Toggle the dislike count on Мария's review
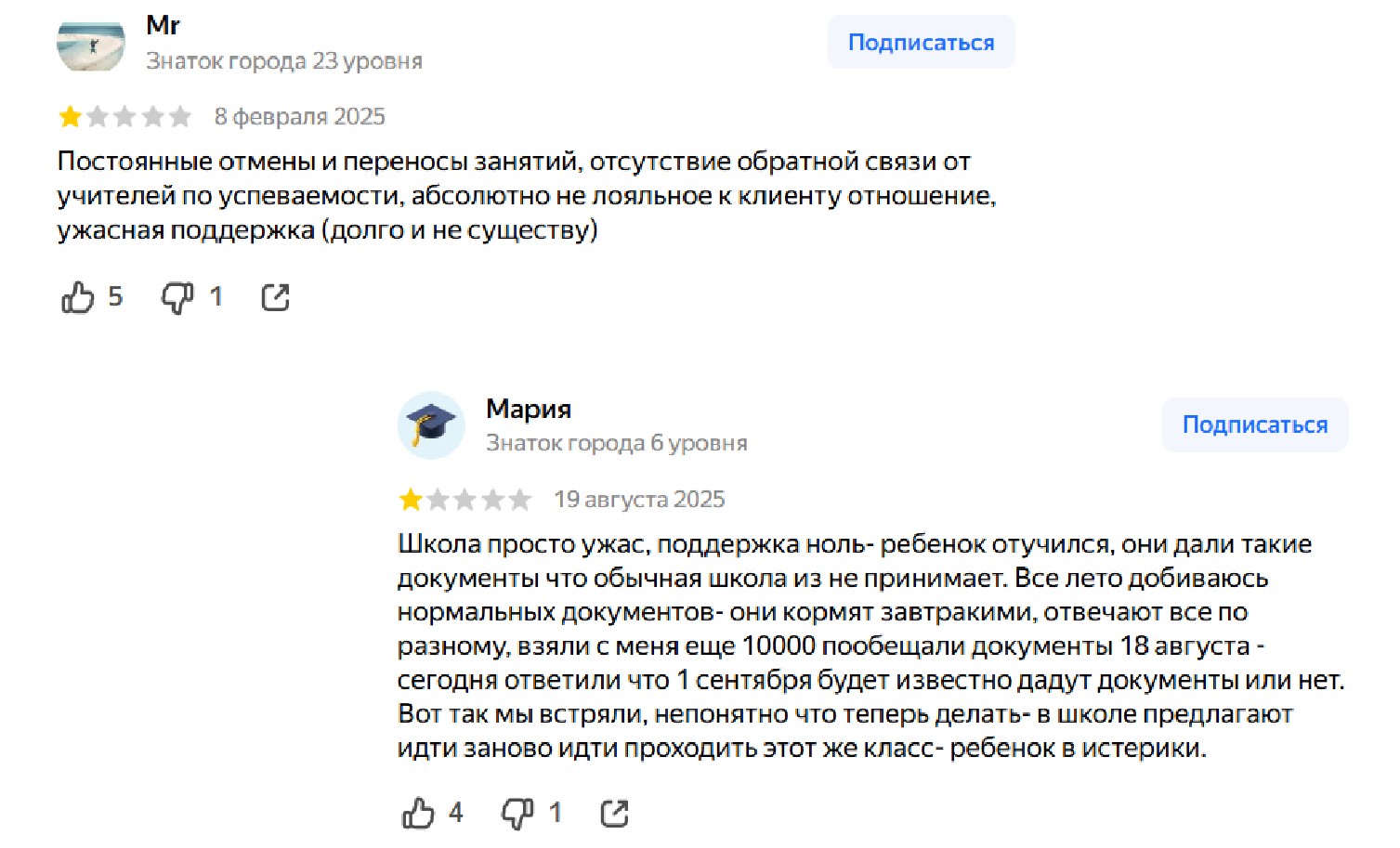The image size is (1400, 848). point(556,813)
